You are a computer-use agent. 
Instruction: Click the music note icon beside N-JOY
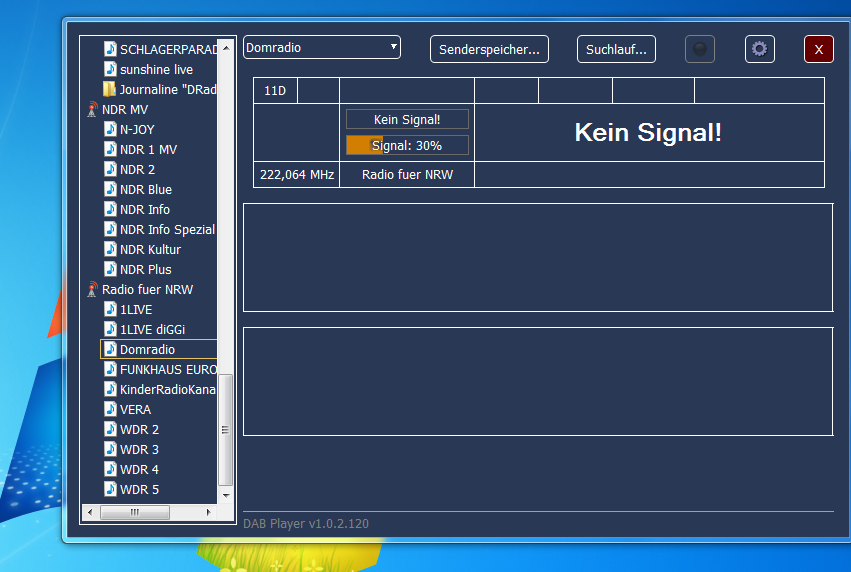110,130
